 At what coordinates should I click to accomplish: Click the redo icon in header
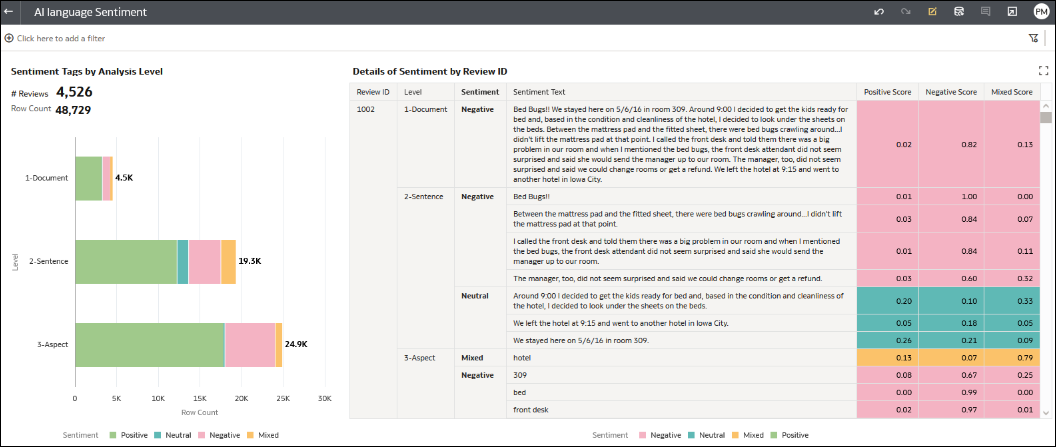coord(906,12)
